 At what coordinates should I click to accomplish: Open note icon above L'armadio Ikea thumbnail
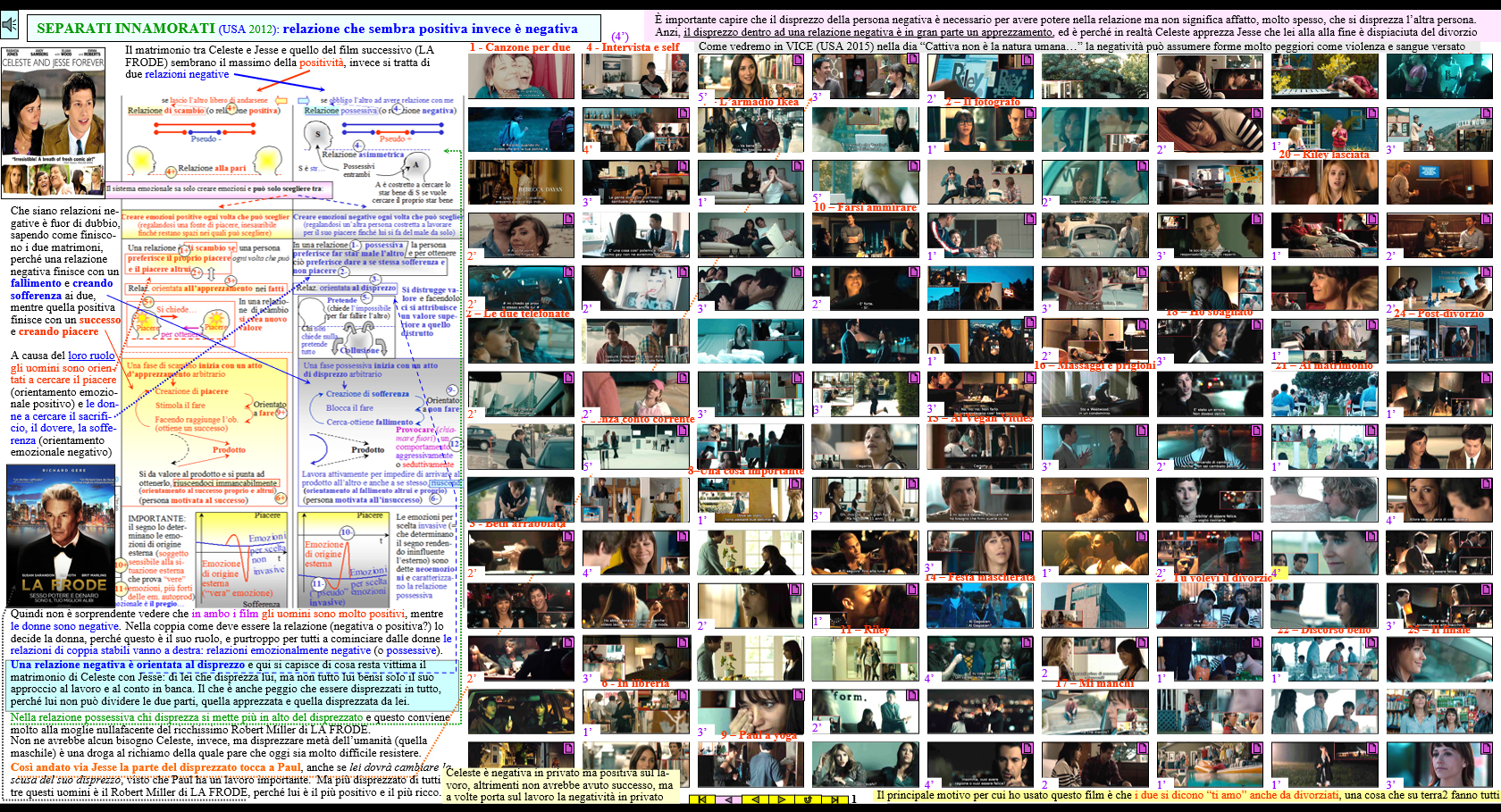(x=797, y=60)
